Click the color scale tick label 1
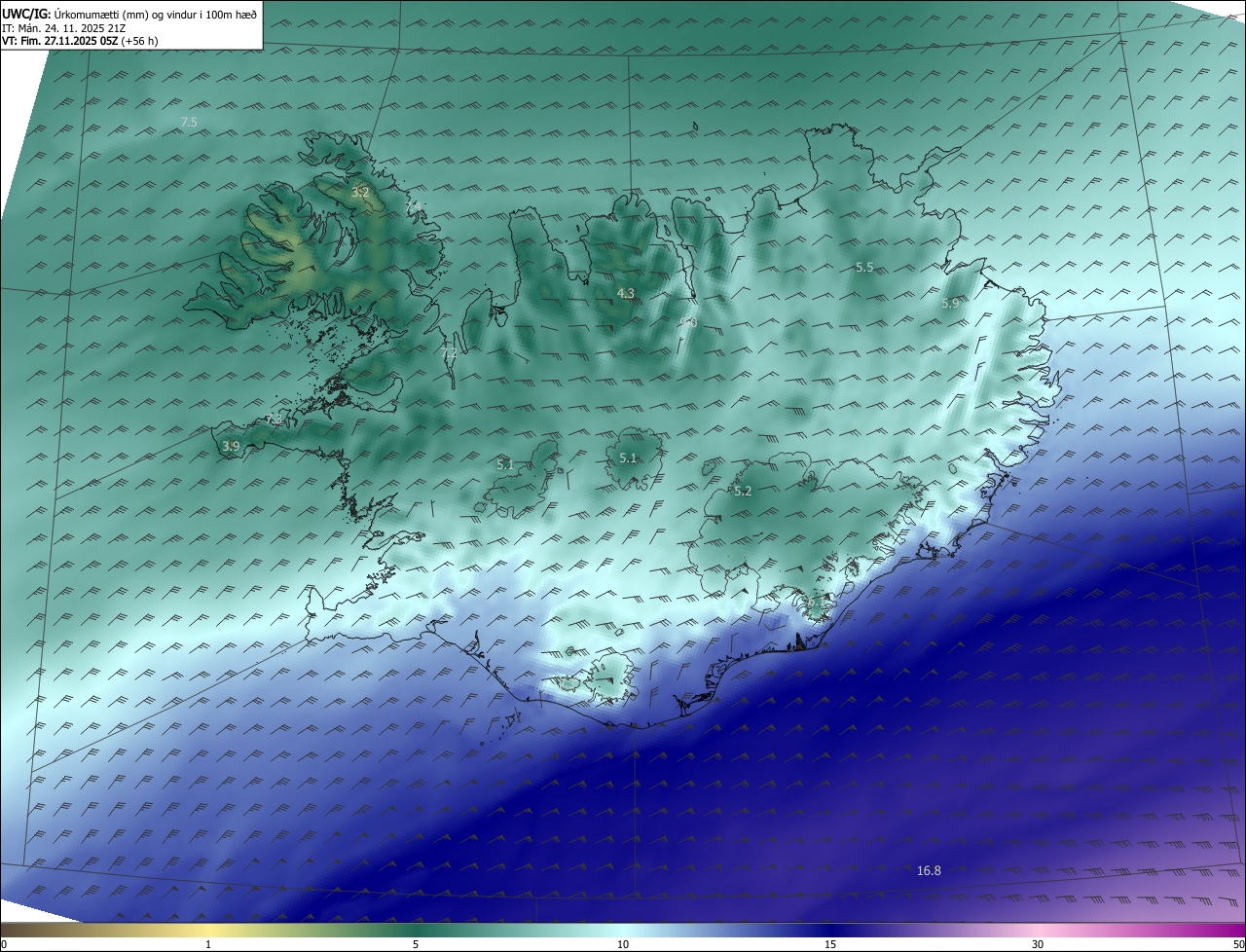This screenshot has height=952, width=1246. point(208,944)
